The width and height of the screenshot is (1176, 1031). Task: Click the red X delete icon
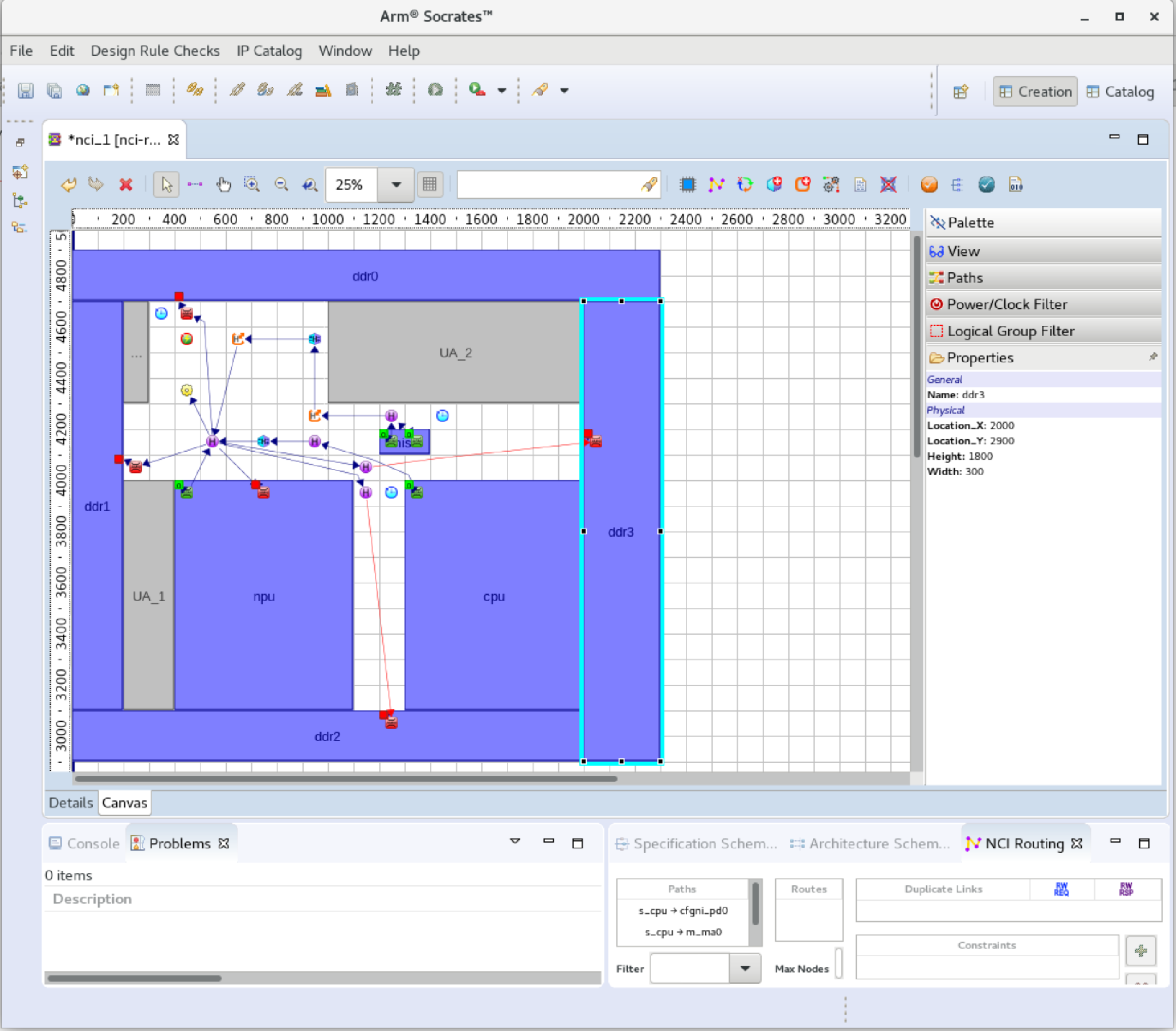[125, 185]
